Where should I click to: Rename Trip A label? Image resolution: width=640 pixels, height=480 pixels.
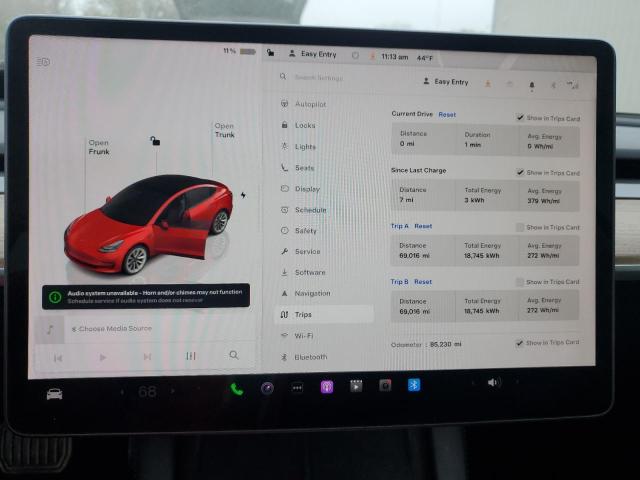(x=400, y=226)
